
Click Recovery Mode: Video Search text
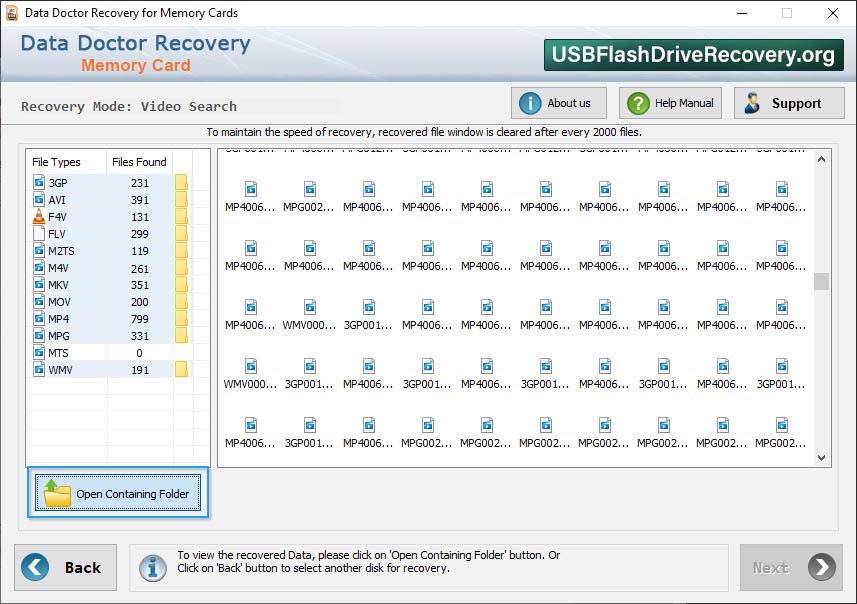pyautogui.click(x=129, y=107)
